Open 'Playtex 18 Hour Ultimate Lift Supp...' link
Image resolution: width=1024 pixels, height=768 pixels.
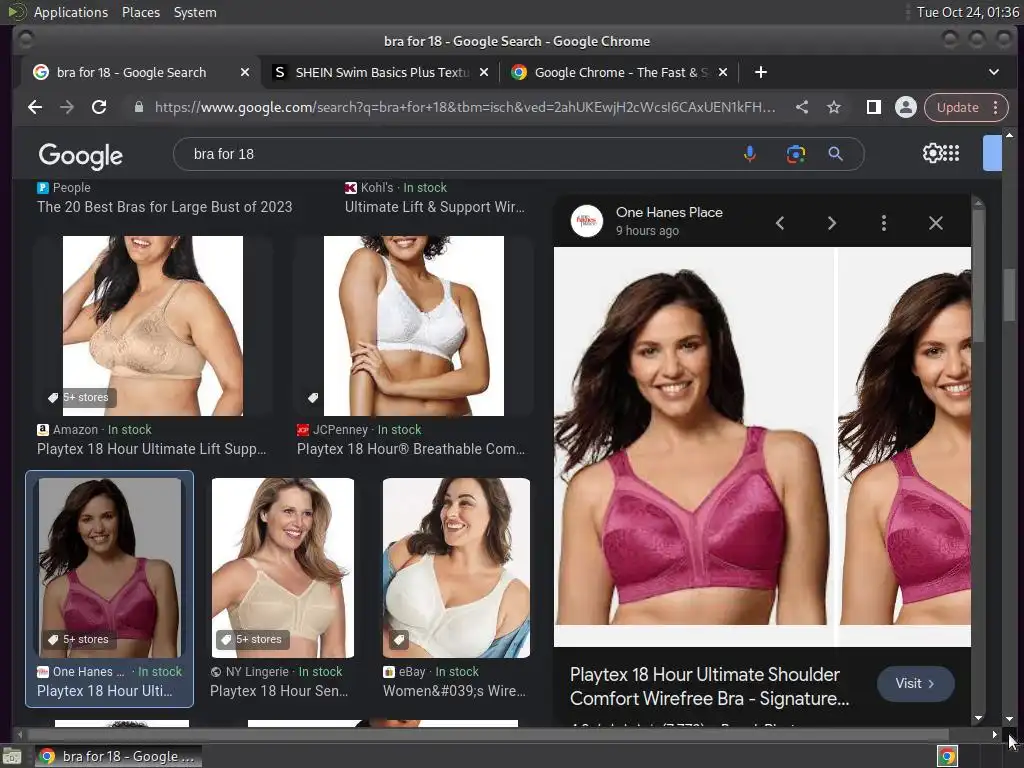pyautogui.click(x=152, y=449)
